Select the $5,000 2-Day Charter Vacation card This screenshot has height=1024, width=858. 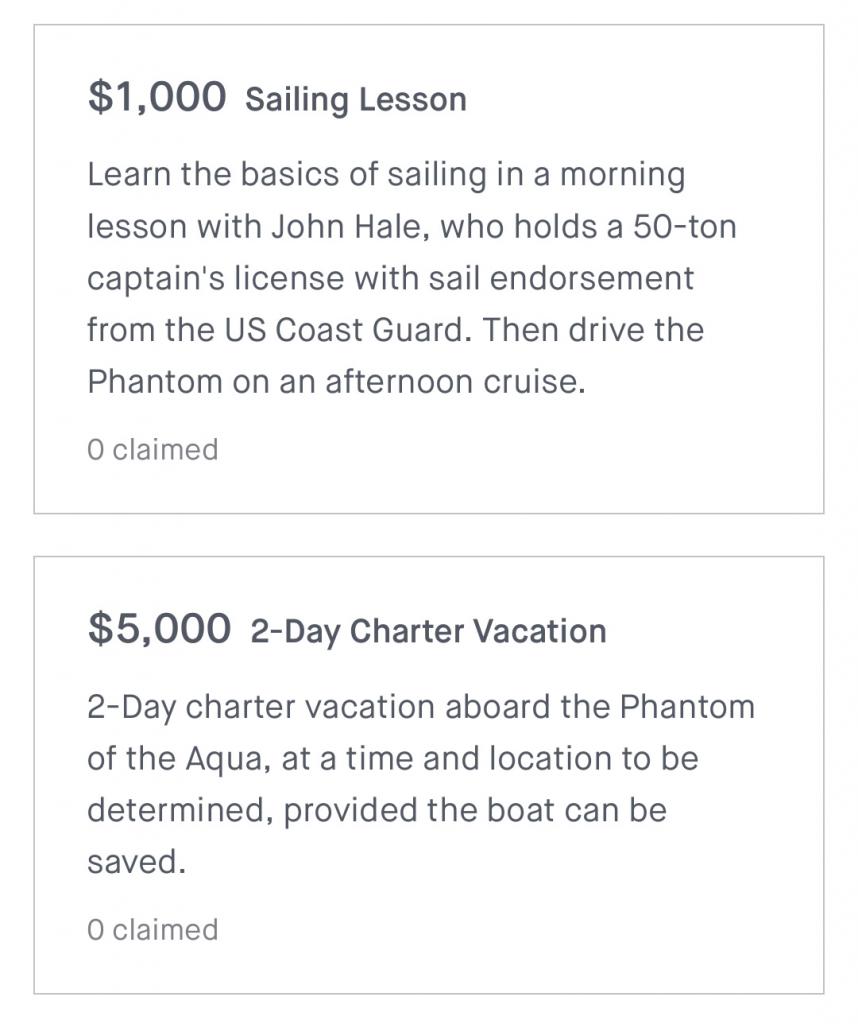pos(429,775)
